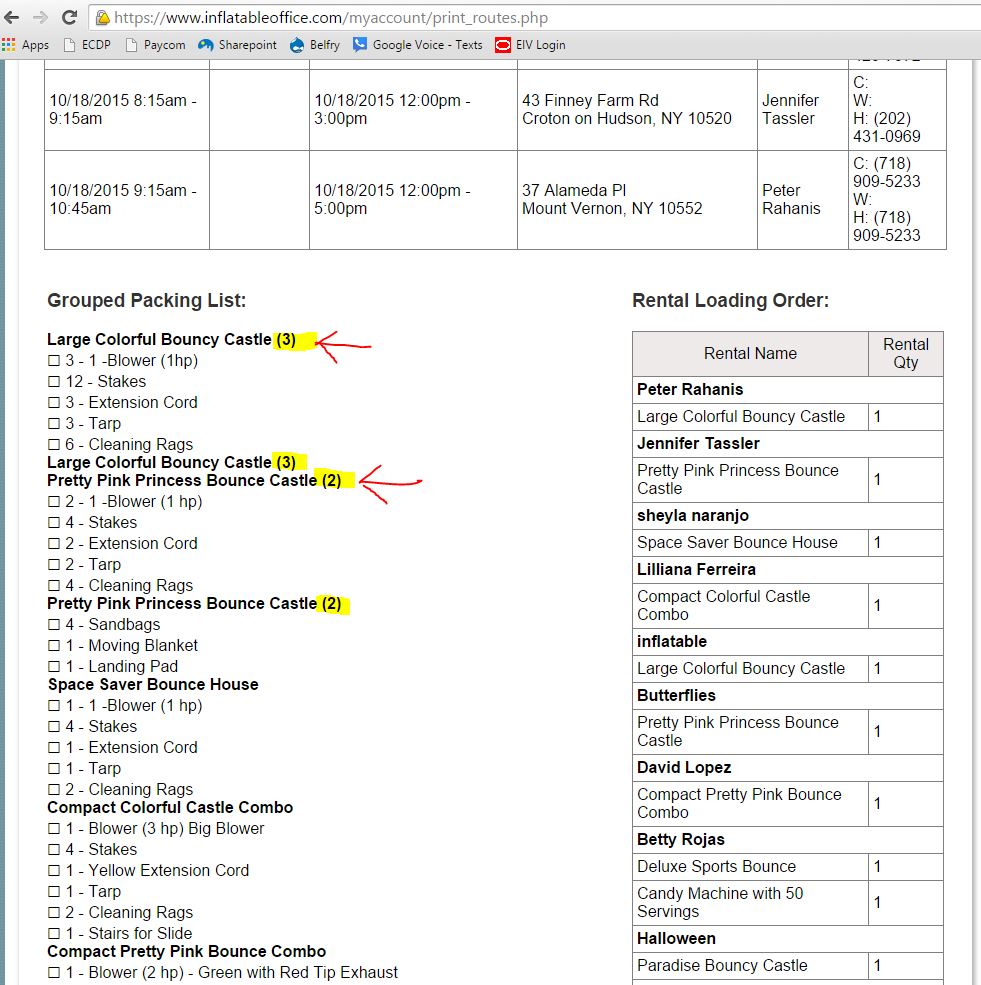This screenshot has height=985, width=981.
Task: Check the 1 - Landing Pad checkbox
Action: click(x=54, y=667)
